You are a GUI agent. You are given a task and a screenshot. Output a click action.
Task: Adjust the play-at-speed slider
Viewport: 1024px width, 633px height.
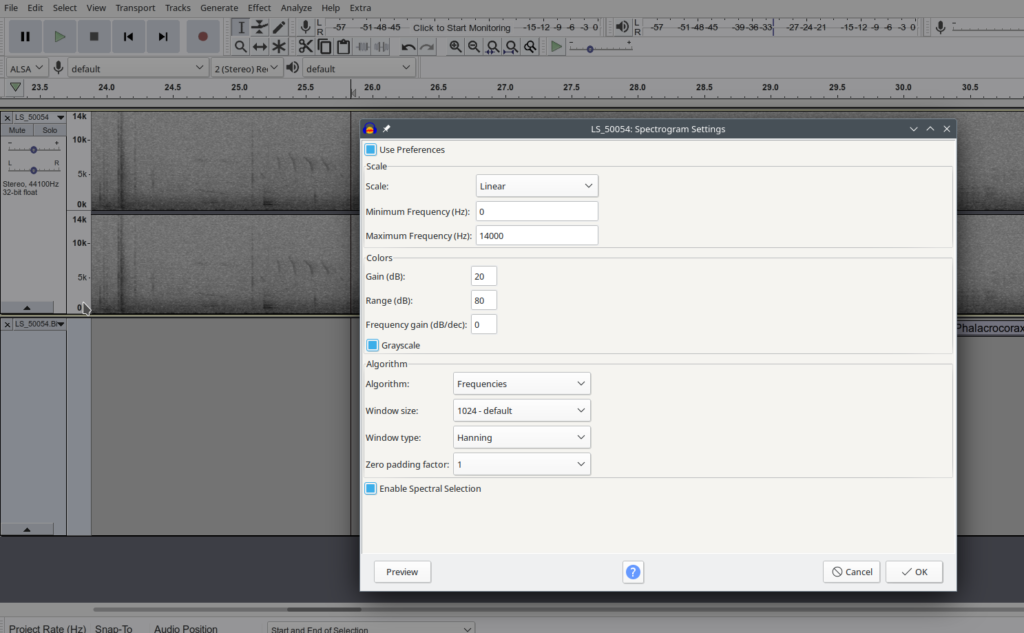tap(600, 49)
